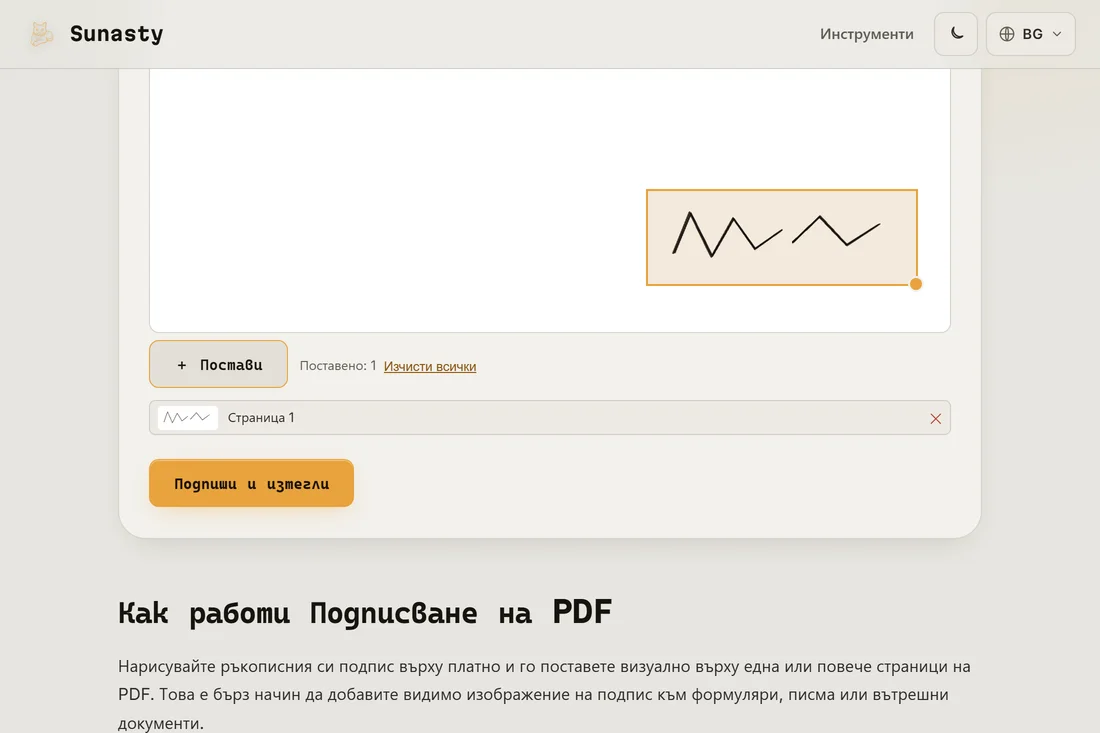Image resolution: width=1100 pixels, height=733 pixels.
Task: Click the Подпиши и изтегли button
Action: (251, 483)
